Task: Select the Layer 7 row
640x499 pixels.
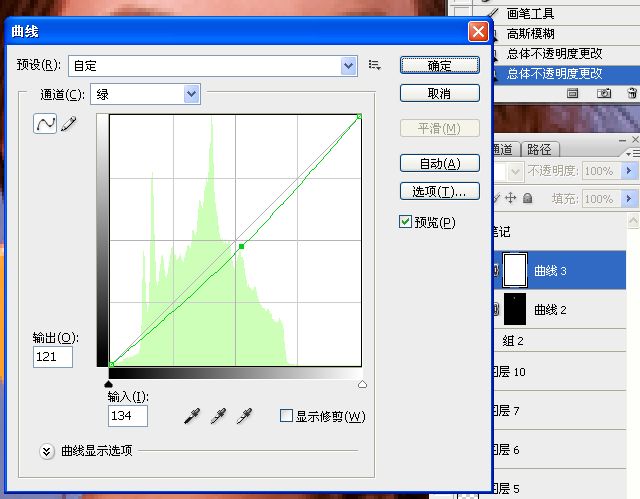Action: coord(560,410)
